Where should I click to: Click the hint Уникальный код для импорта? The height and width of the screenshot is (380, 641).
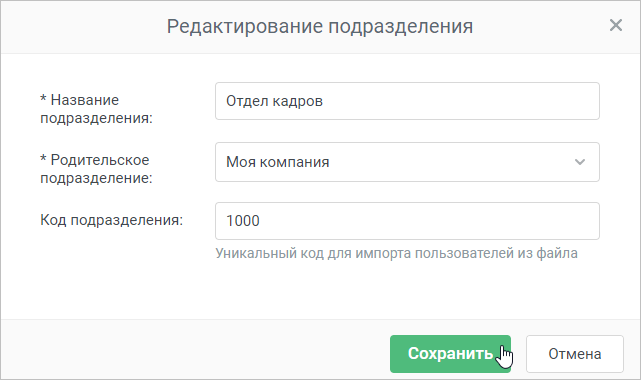click(396, 253)
